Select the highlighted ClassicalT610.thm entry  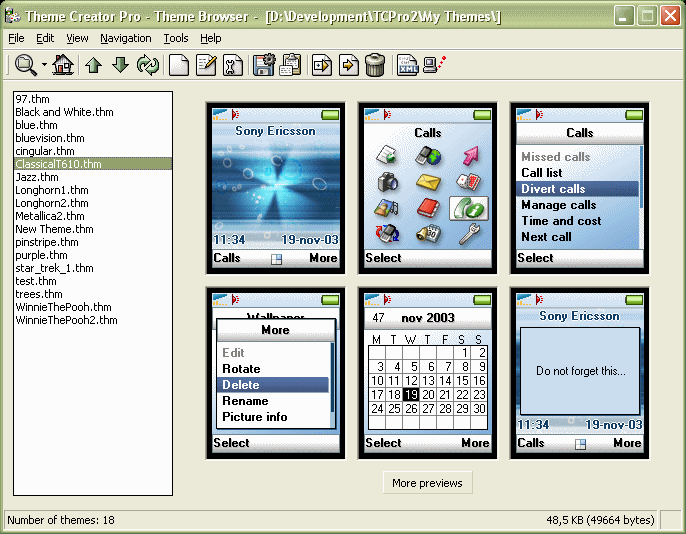pyautogui.click(x=93, y=164)
